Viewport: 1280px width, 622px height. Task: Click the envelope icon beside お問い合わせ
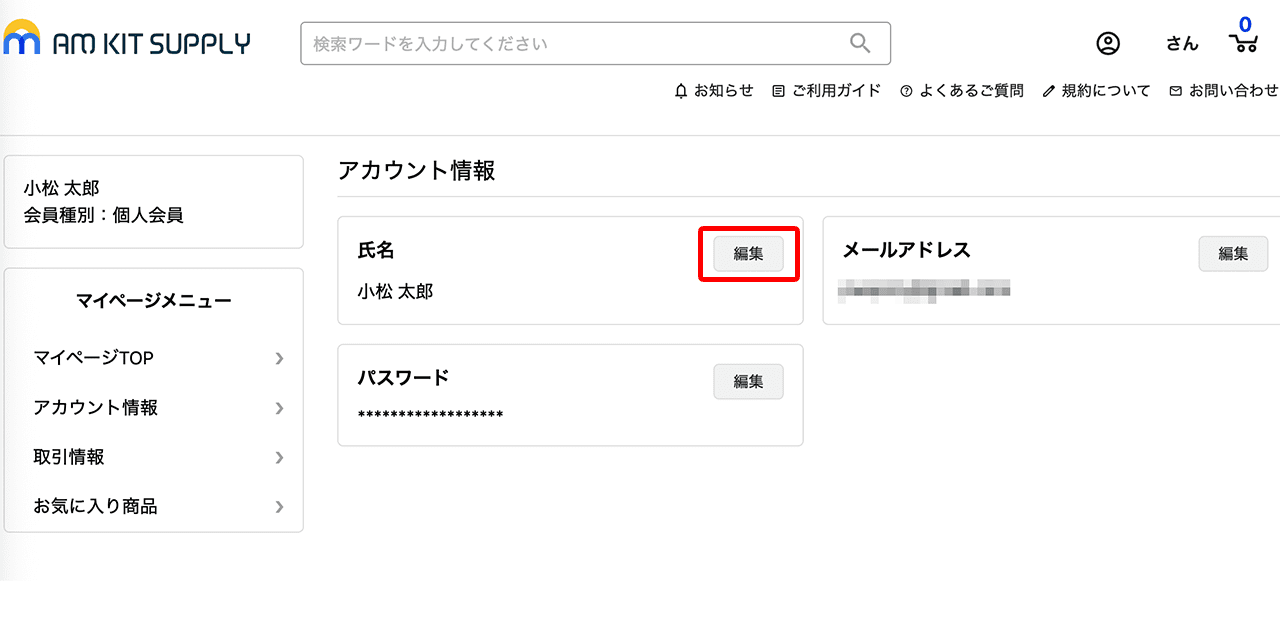pyautogui.click(x=1174, y=90)
